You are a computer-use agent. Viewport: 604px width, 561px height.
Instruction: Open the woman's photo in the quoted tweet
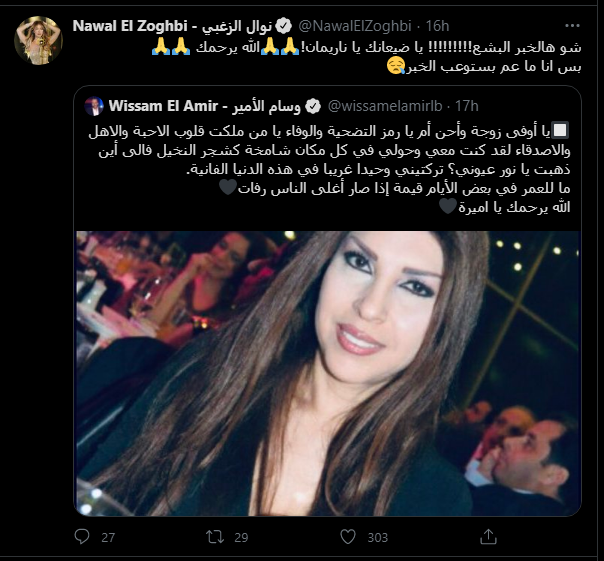[328, 373]
